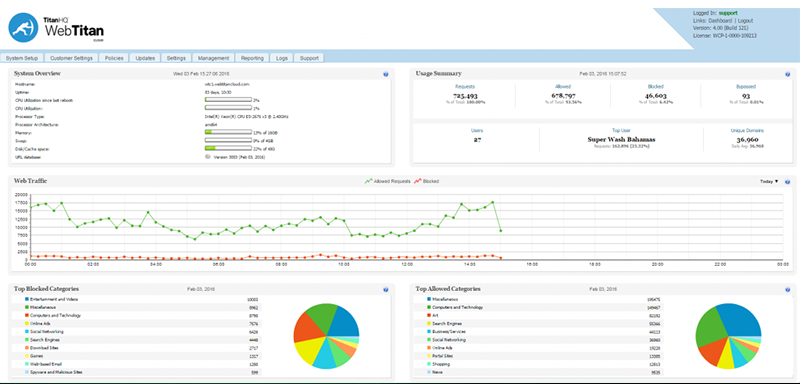Open the Policies tab
Screen dimensions: 800x384
114,58
